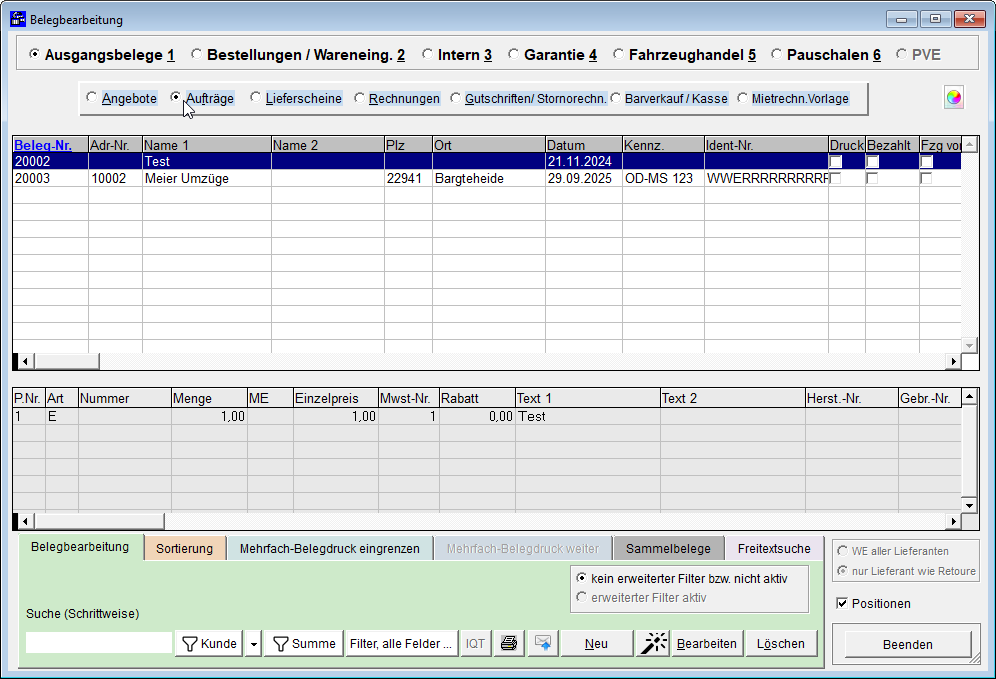Open the color wheel settings icon

(953, 98)
